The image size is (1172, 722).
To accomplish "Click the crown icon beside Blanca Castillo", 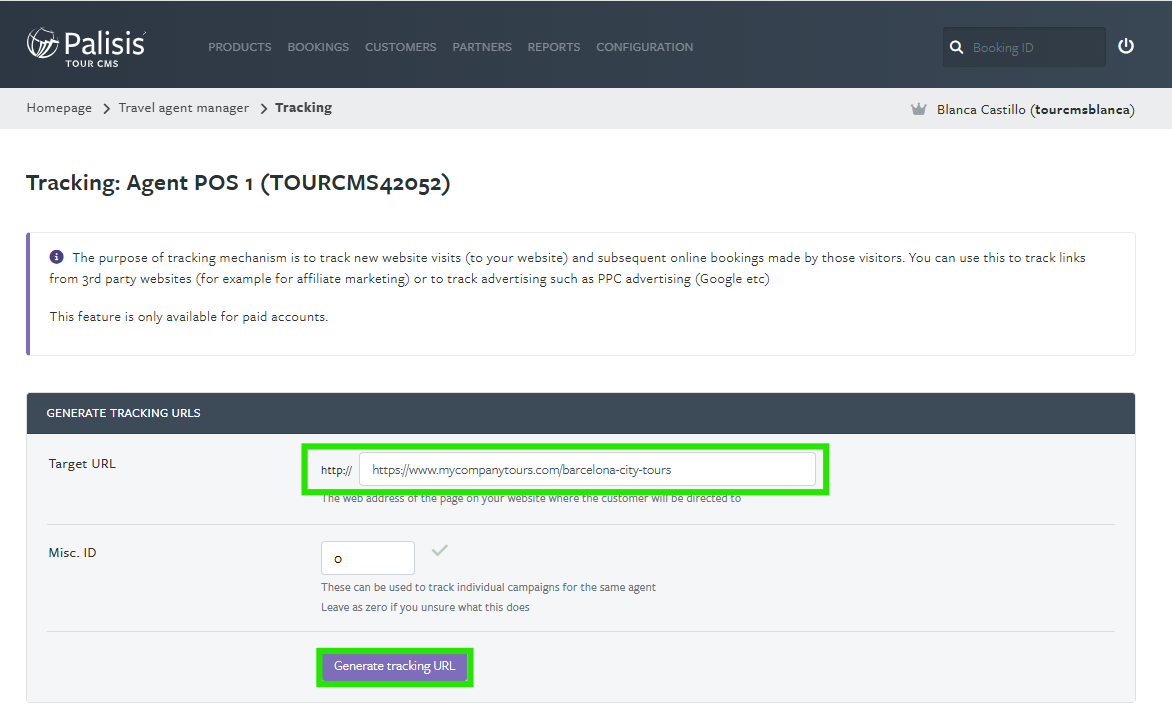I will click(x=919, y=109).
